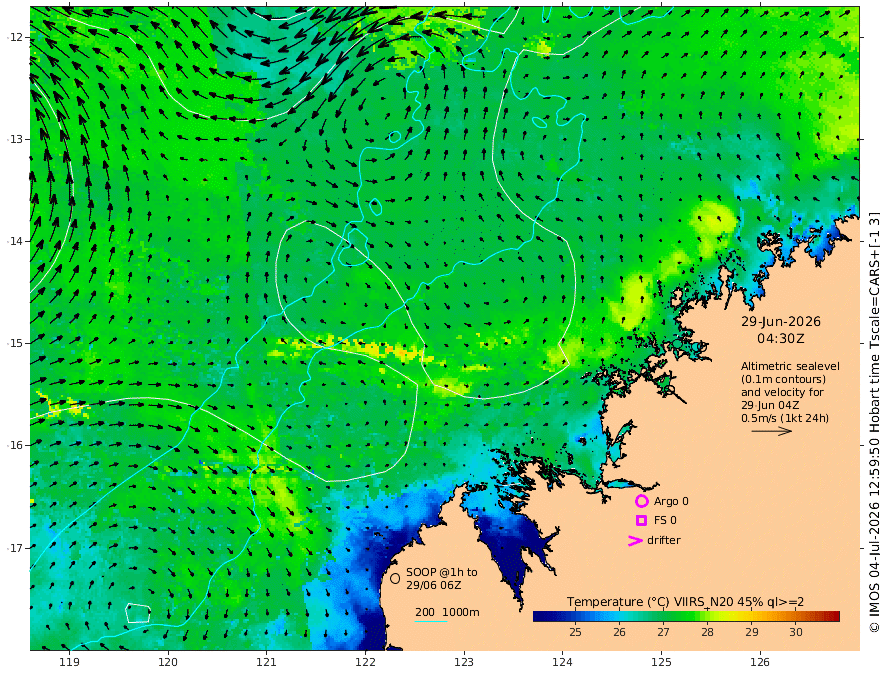Click the 'Argo 0' legend label
Screen dimensions: 880x680
pyautogui.click(x=671, y=501)
